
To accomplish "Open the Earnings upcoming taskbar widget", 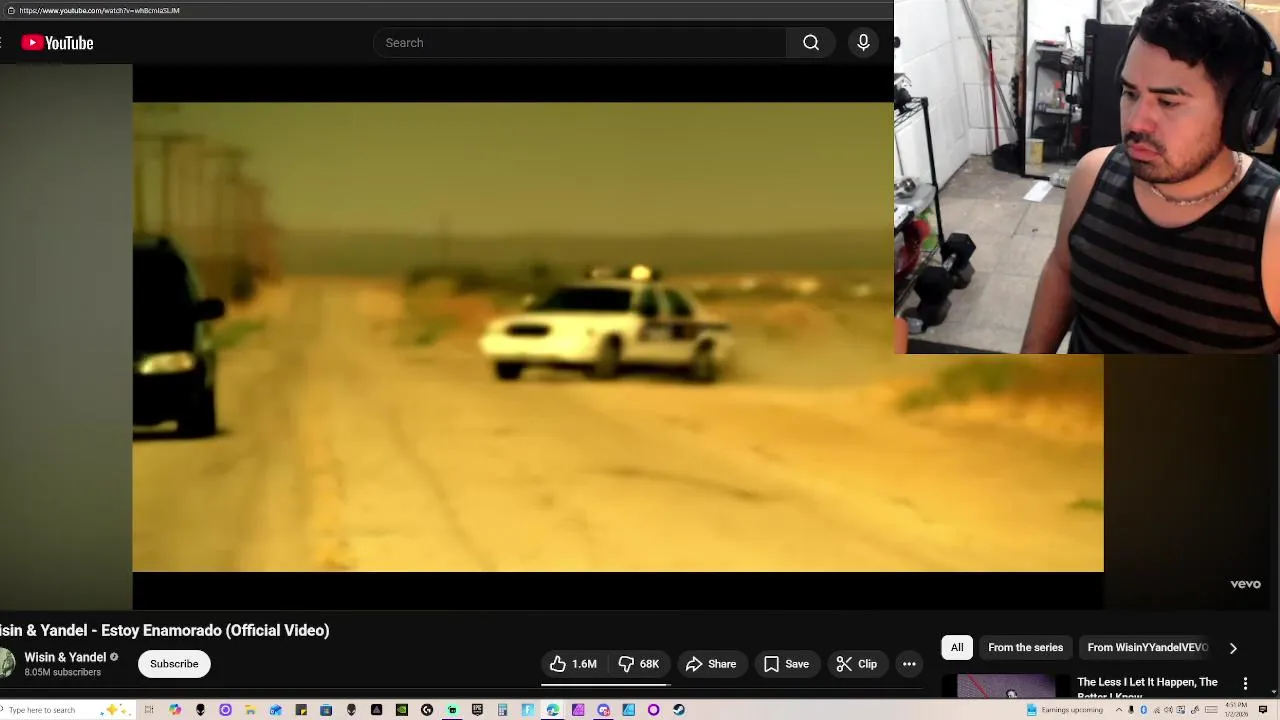I will coord(1065,710).
